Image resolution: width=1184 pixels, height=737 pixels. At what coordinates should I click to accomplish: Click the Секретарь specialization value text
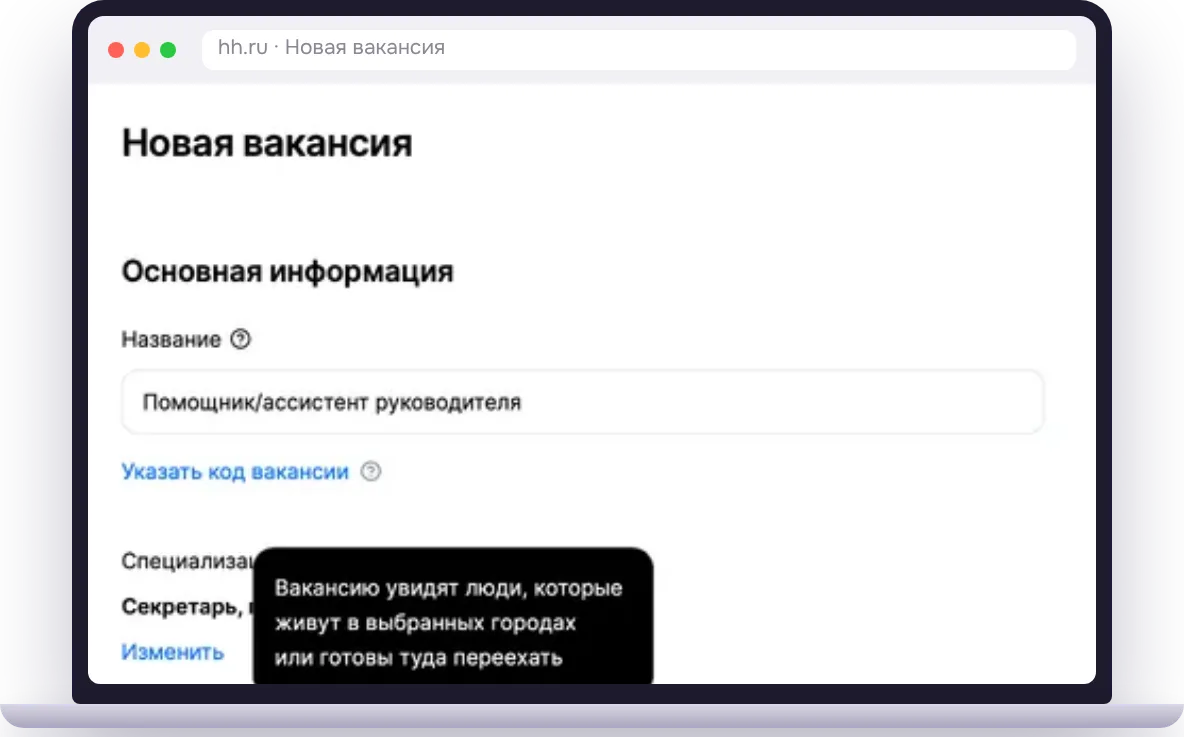(x=187, y=606)
